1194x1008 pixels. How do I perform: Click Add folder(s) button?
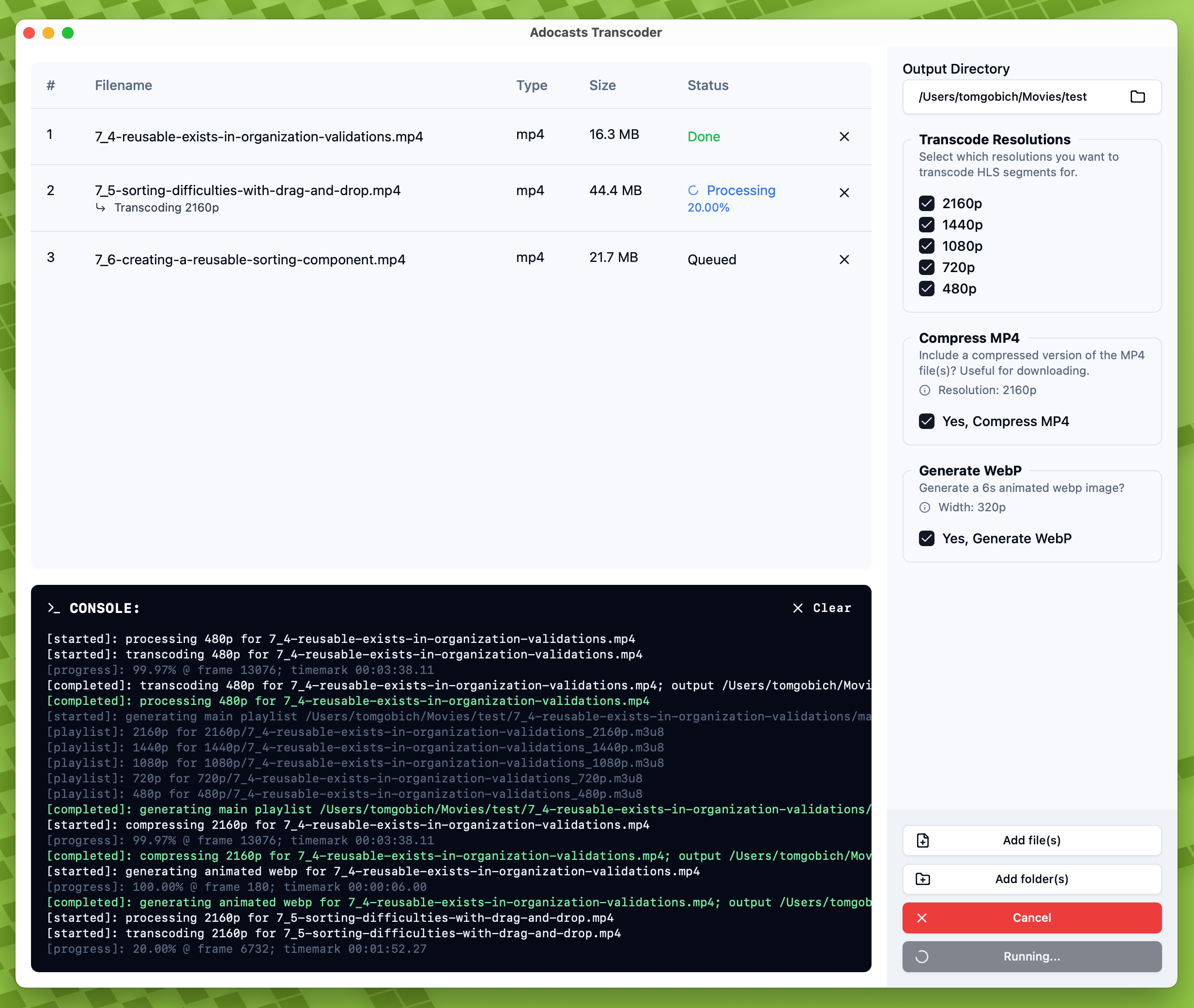pyautogui.click(x=1032, y=879)
